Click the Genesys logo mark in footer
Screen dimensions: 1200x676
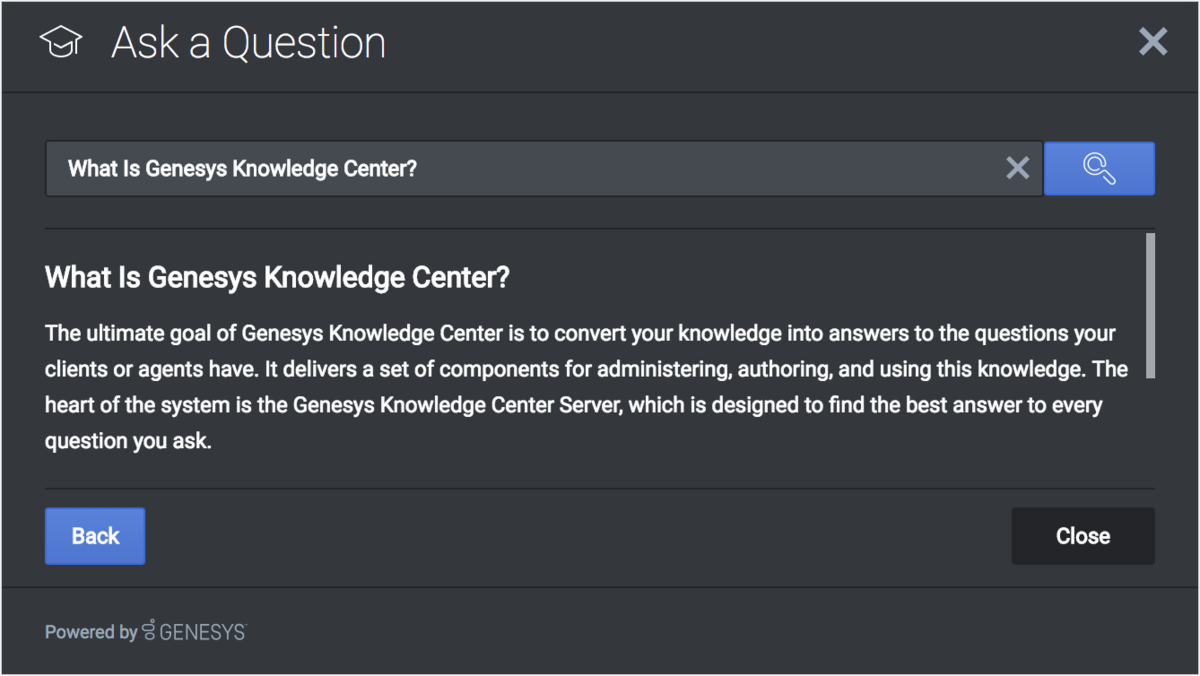[149, 631]
